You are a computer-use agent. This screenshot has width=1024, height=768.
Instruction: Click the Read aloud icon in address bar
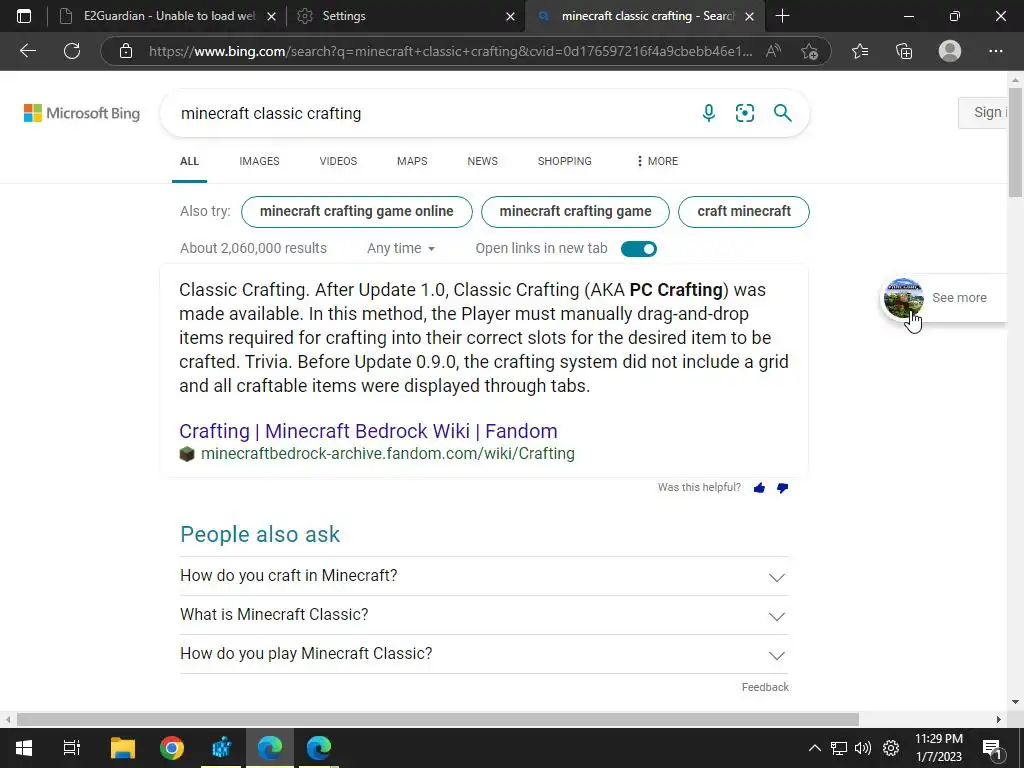click(773, 51)
